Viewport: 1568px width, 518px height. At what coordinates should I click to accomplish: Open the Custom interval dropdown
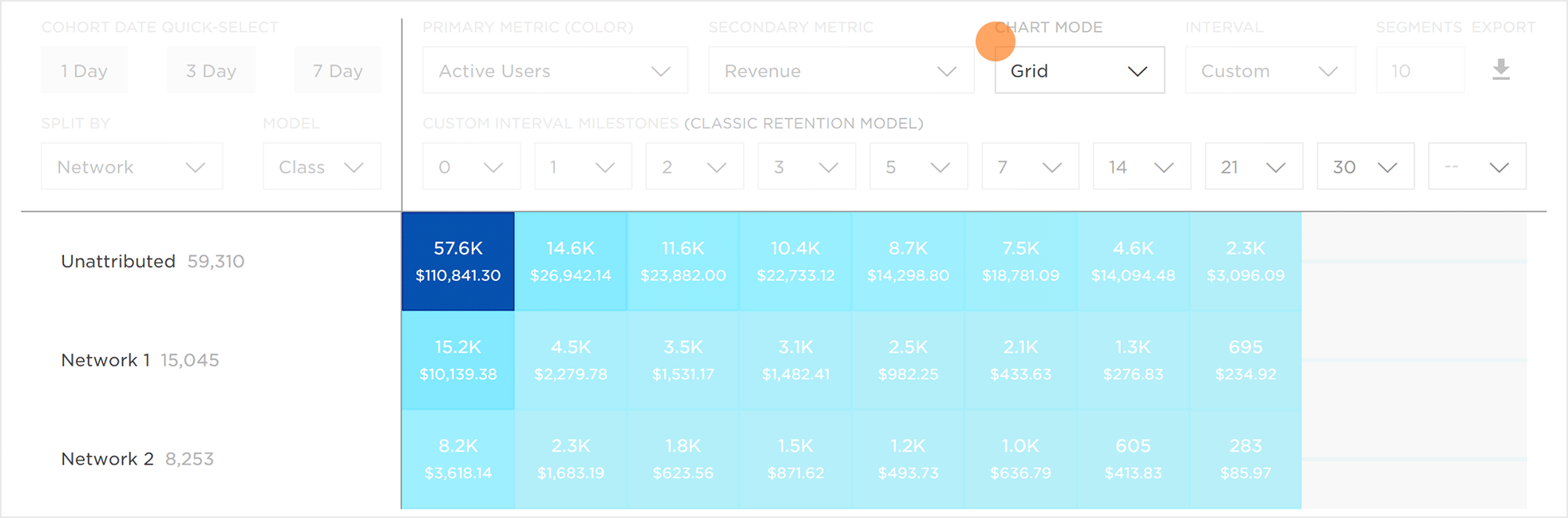[x=1270, y=70]
